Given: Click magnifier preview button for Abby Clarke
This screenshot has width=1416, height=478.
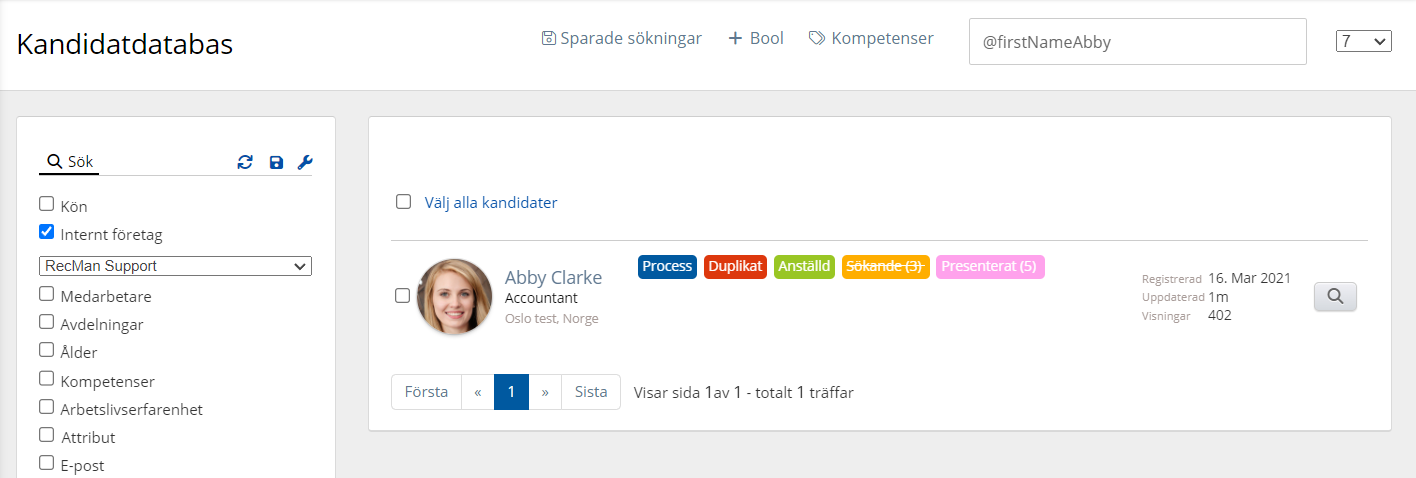Looking at the screenshot, I should [1335, 296].
